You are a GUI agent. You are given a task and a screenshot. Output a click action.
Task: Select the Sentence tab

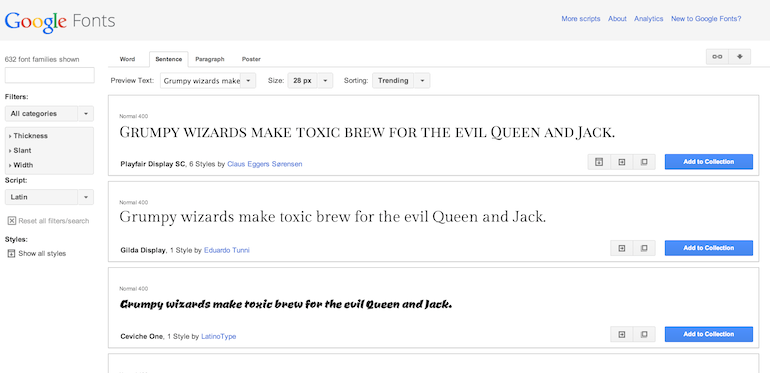pos(168,59)
